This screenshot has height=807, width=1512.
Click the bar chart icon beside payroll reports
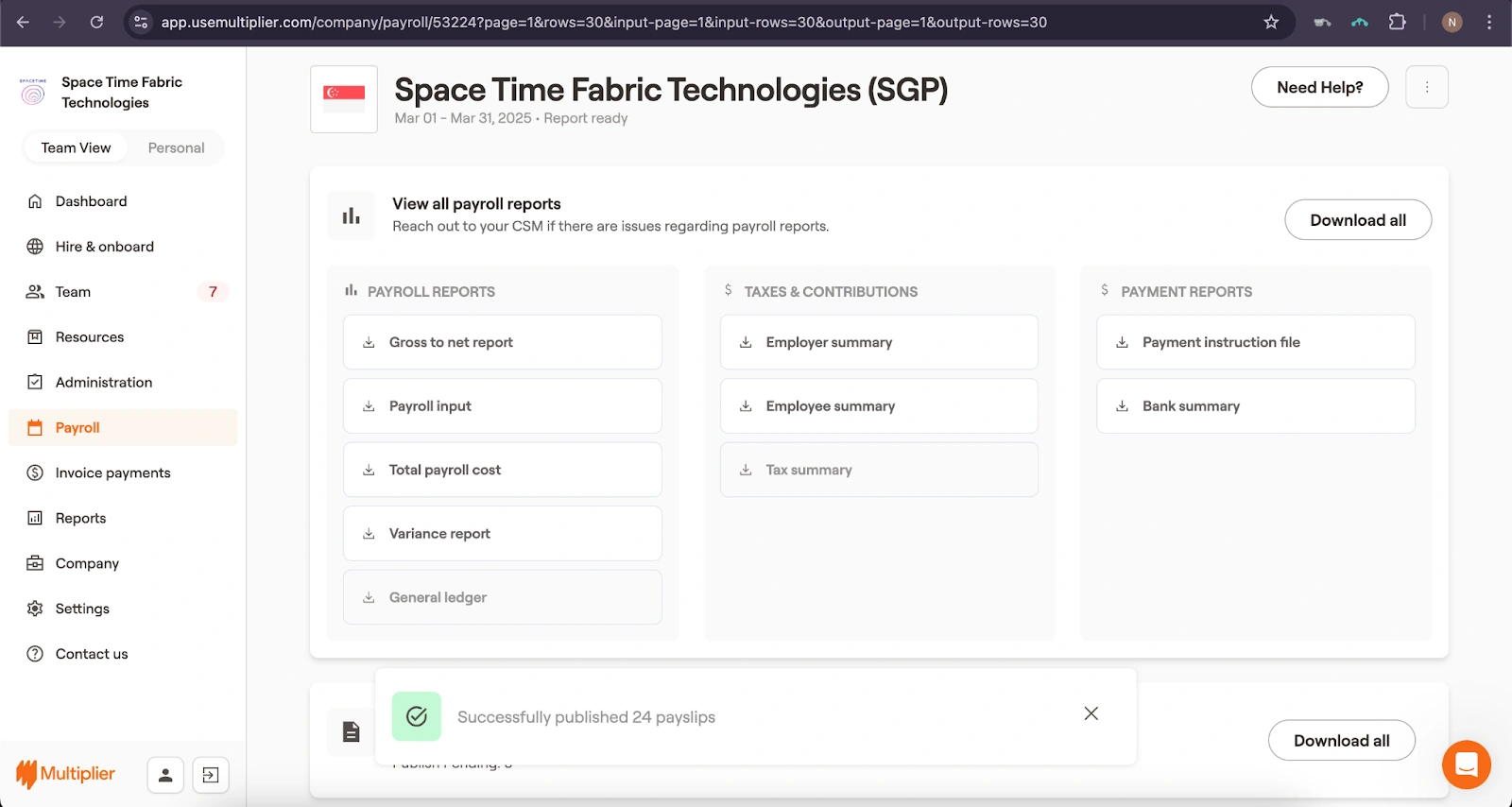tap(352, 216)
